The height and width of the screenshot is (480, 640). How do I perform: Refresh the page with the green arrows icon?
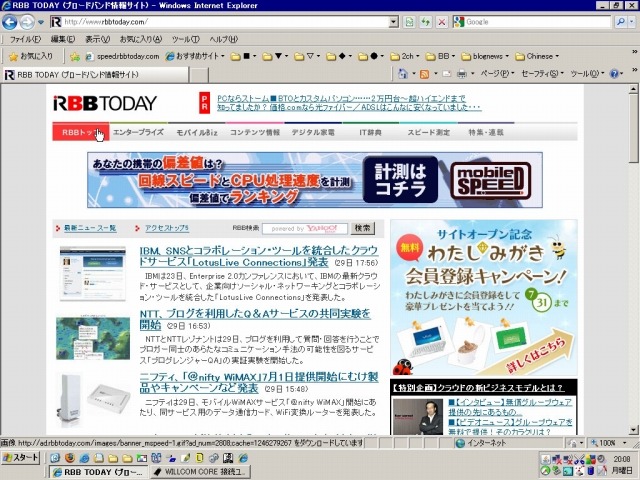425,22
